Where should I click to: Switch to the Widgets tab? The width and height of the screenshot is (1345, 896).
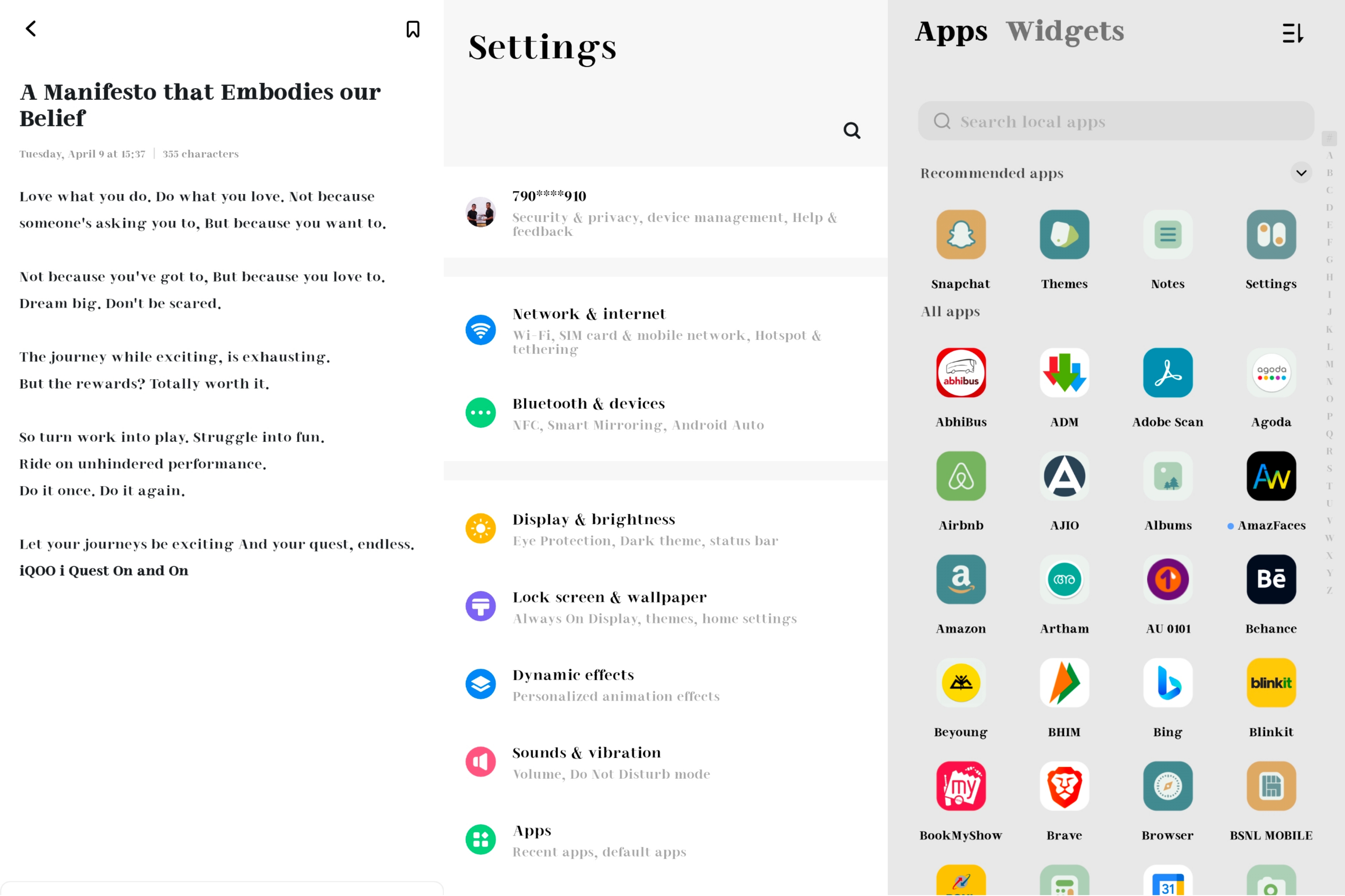(x=1064, y=31)
